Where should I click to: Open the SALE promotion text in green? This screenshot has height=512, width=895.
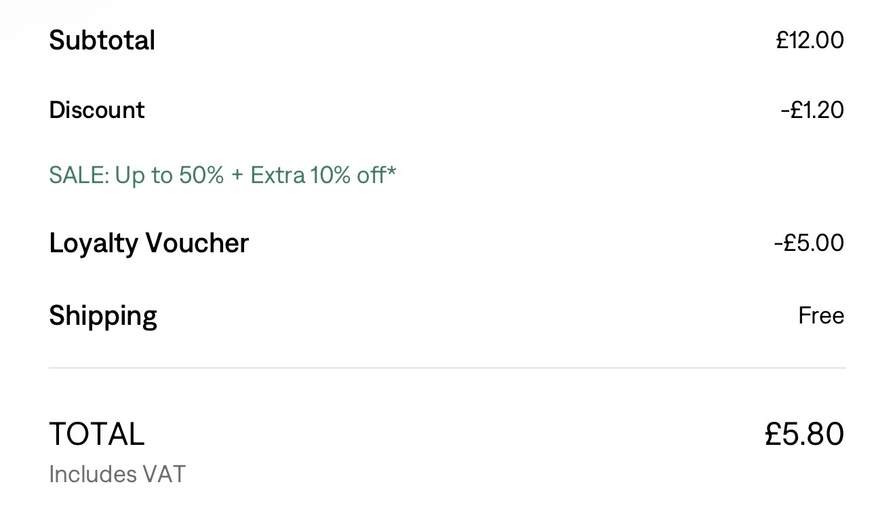point(222,175)
